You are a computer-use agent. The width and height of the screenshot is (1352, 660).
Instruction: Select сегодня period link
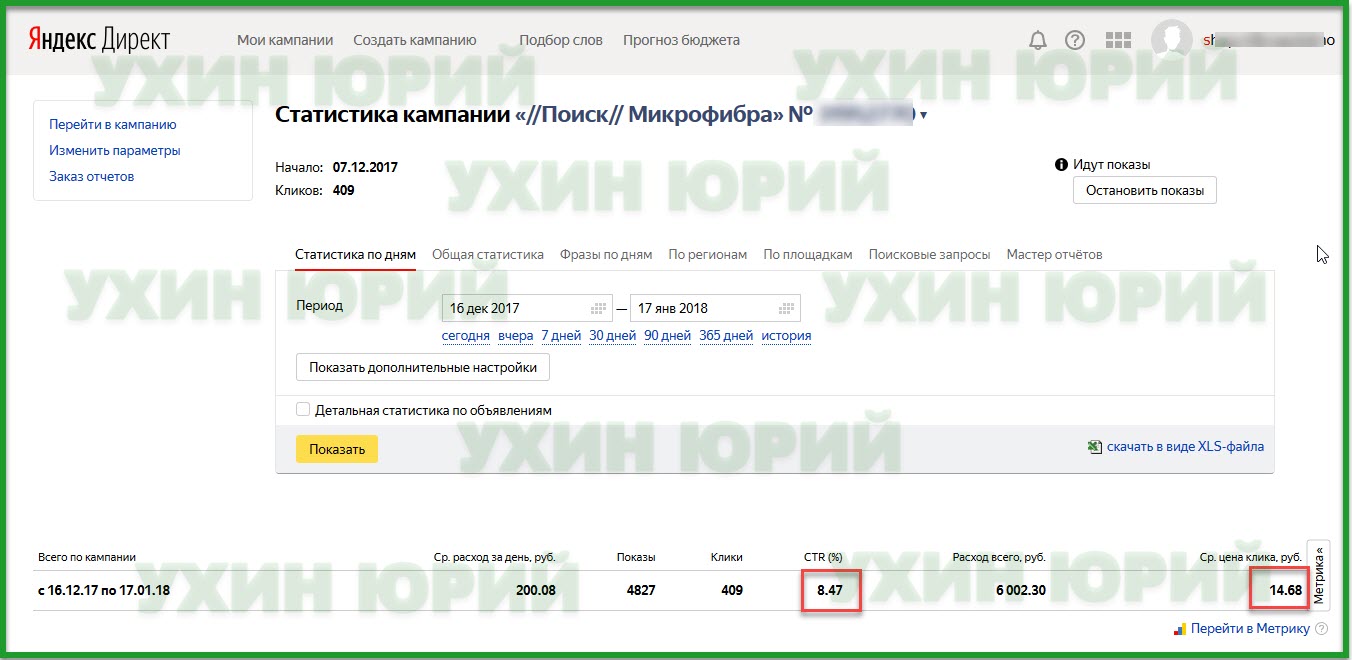(x=466, y=336)
